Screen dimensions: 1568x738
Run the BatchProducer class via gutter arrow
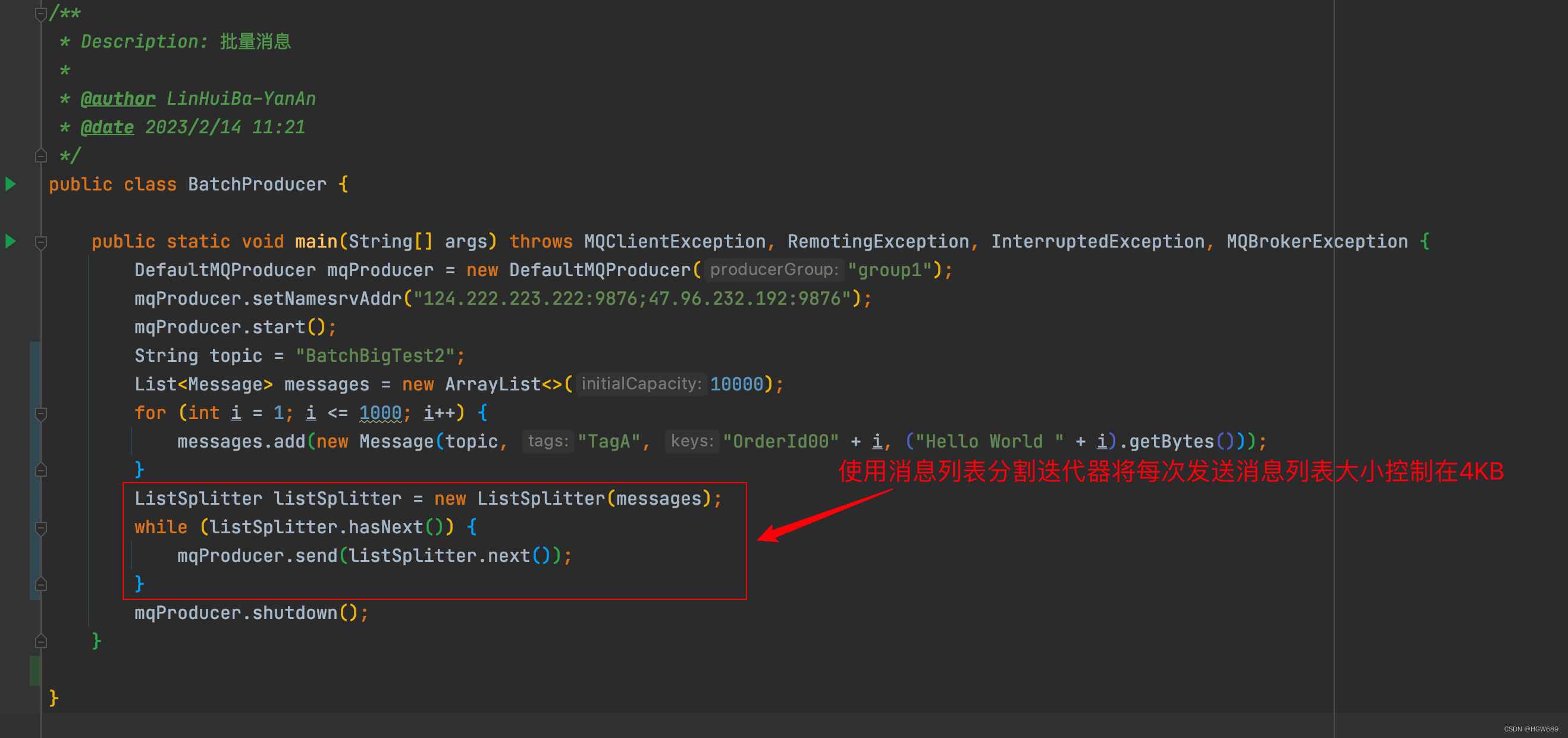(10, 184)
